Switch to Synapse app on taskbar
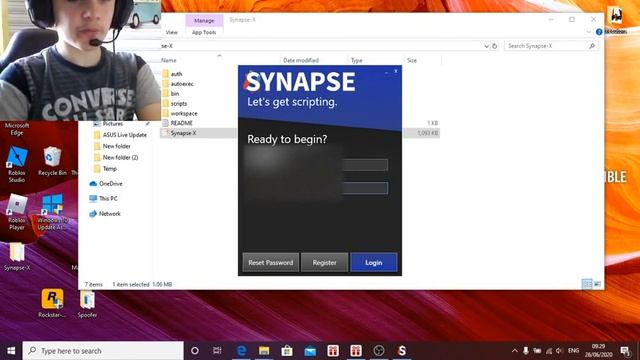Screen dimensions: 640x360 click(x=402, y=351)
